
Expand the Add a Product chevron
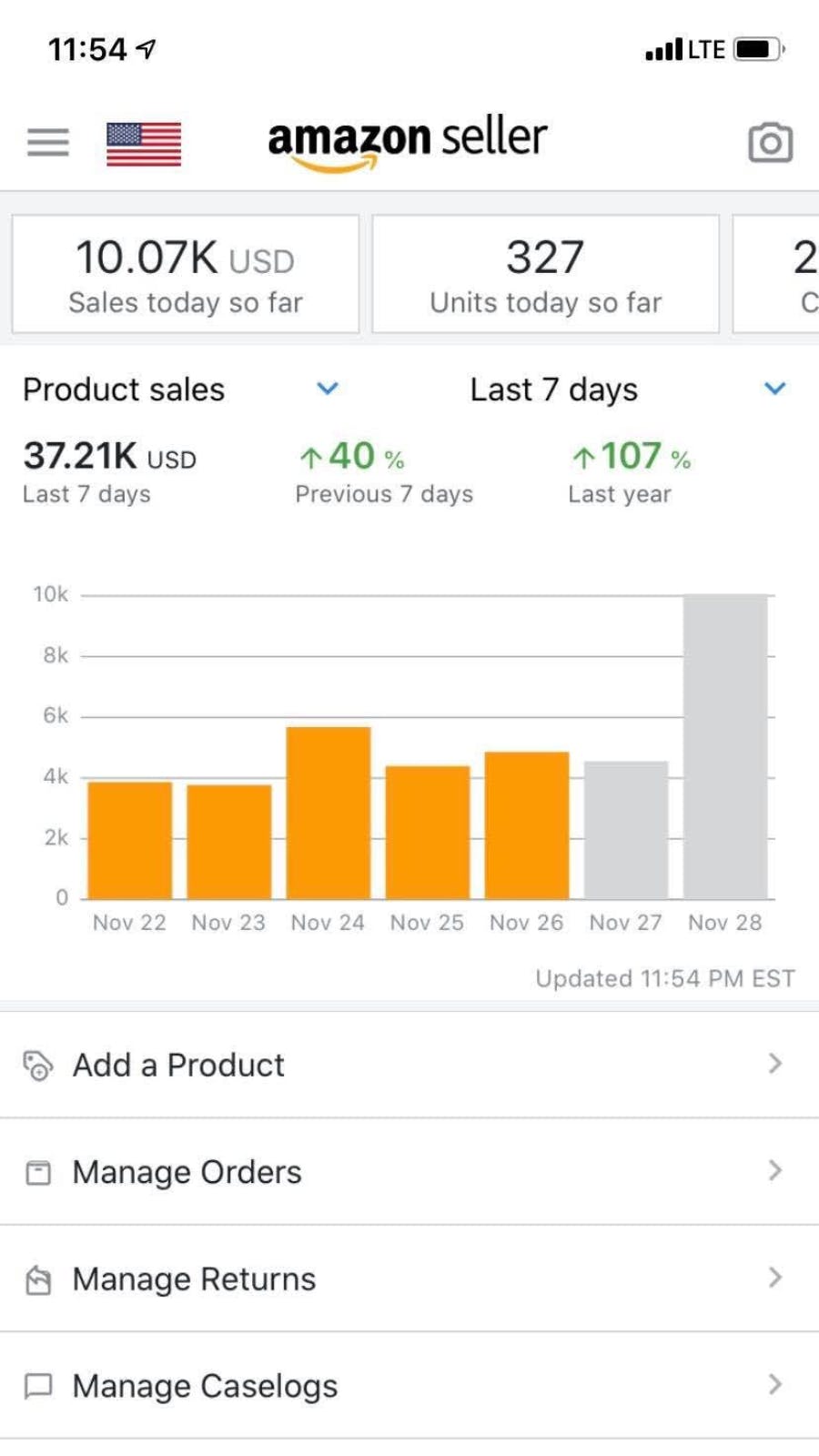pyautogui.click(x=774, y=1064)
